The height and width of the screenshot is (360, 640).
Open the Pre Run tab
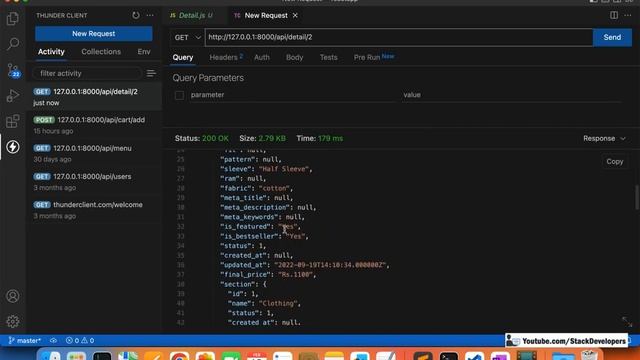(x=373, y=58)
